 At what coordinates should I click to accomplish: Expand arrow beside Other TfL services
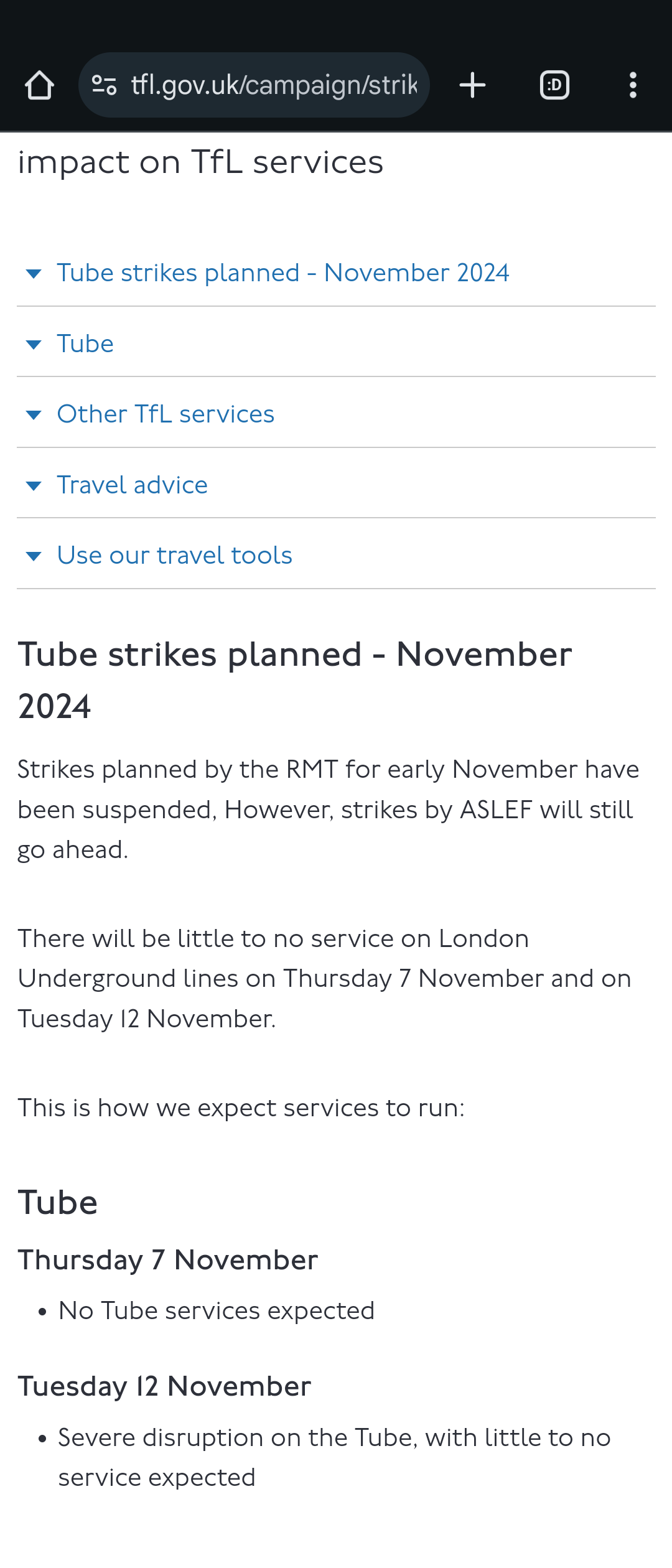[x=34, y=415]
